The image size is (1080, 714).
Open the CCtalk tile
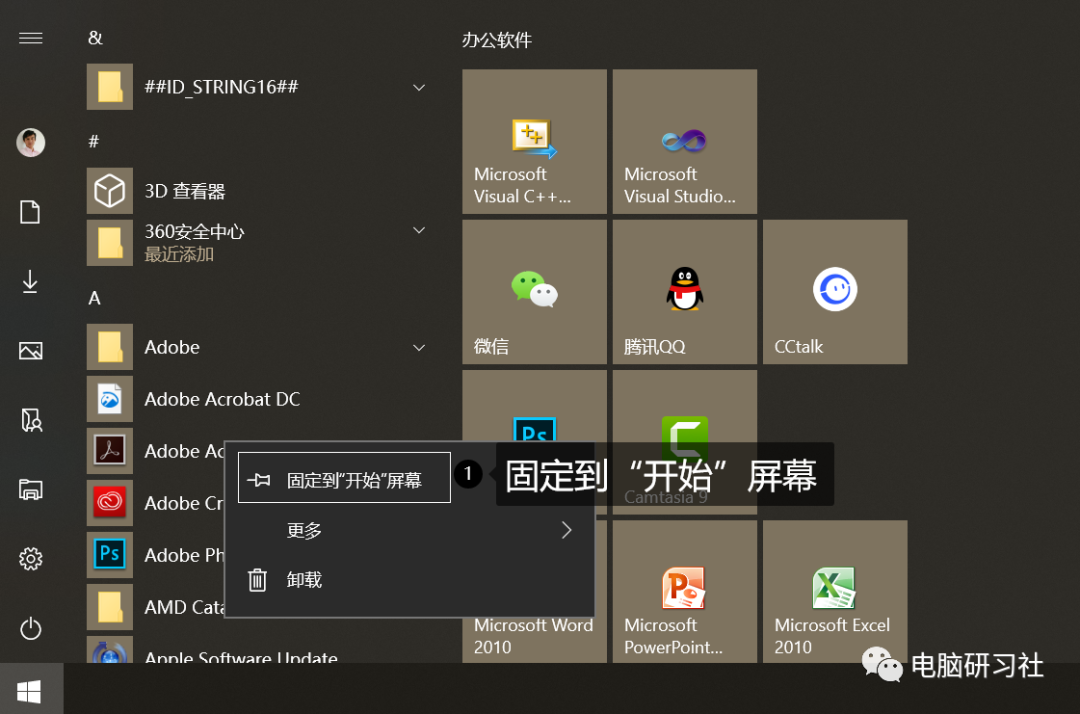[835, 292]
